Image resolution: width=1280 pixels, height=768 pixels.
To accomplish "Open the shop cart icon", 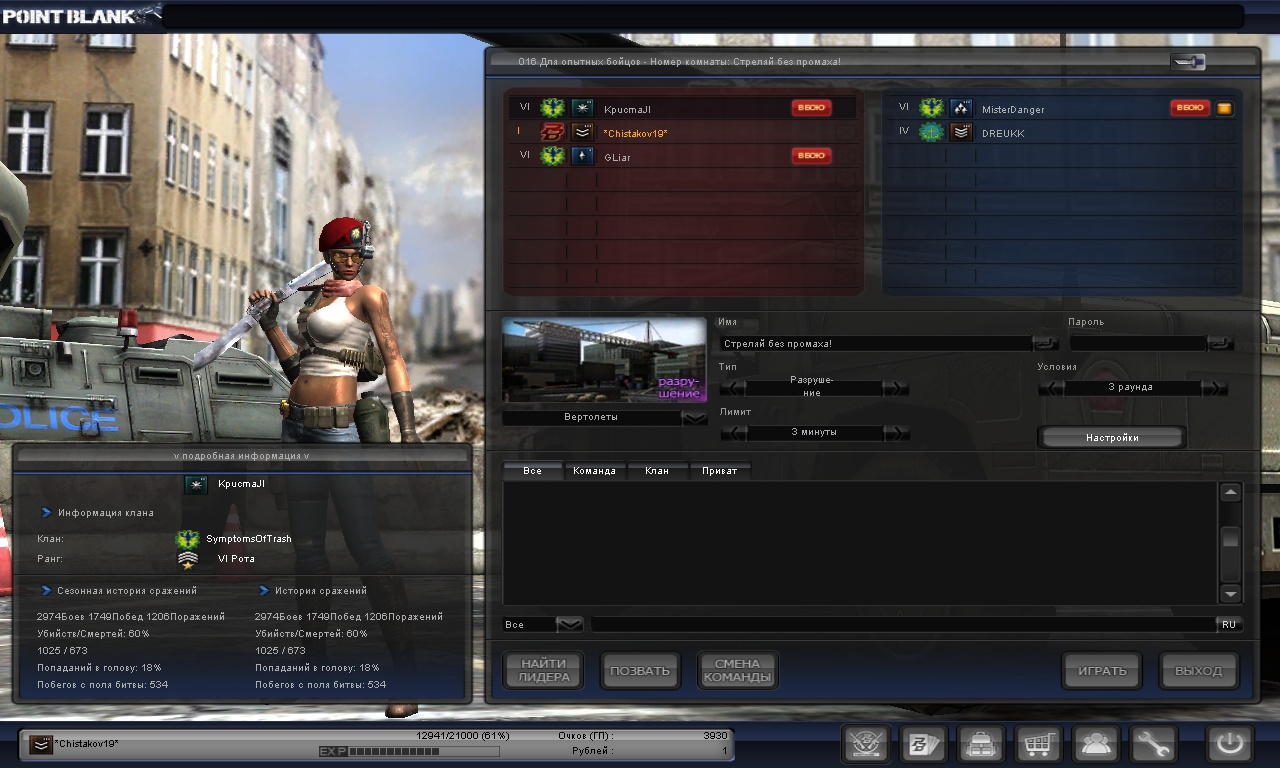I will tap(1040, 745).
